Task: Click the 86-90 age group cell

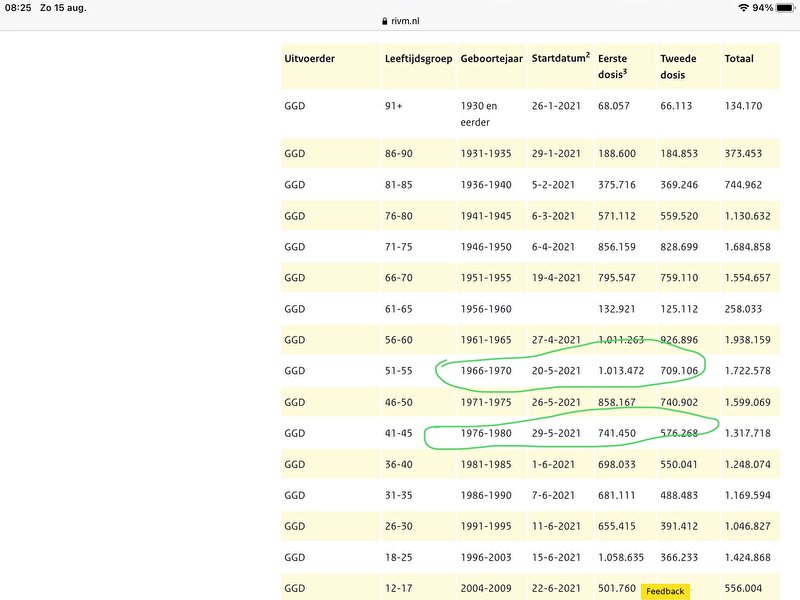Action: tap(398, 154)
